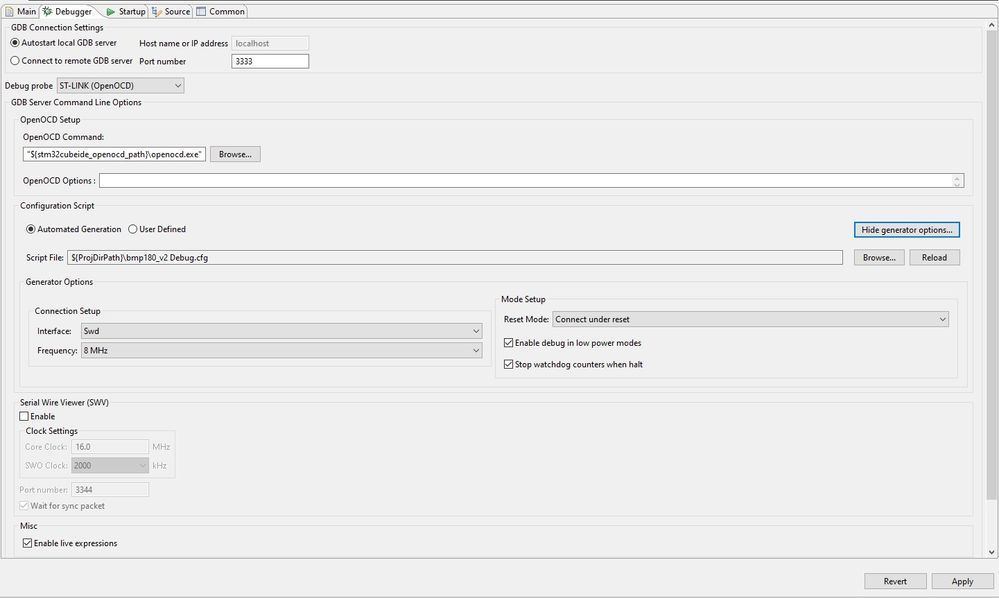
Task: Open the Common tab
Action: click(x=220, y=11)
